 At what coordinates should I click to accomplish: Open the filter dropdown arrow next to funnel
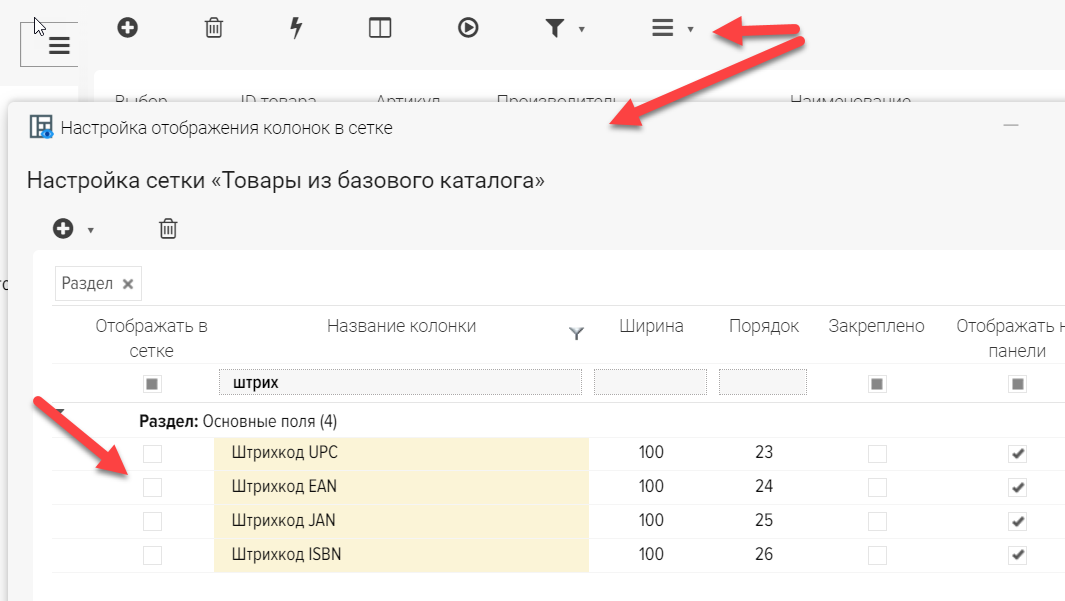tap(581, 29)
